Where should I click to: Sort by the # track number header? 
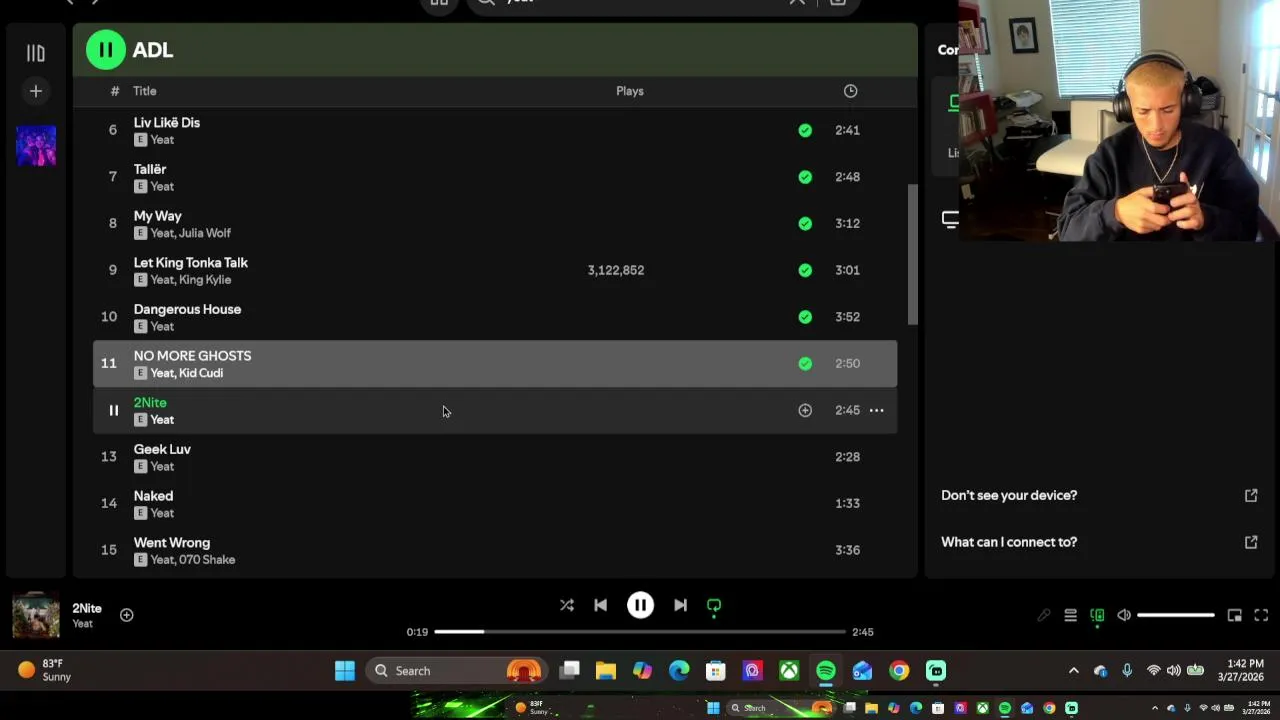tap(114, 91)
